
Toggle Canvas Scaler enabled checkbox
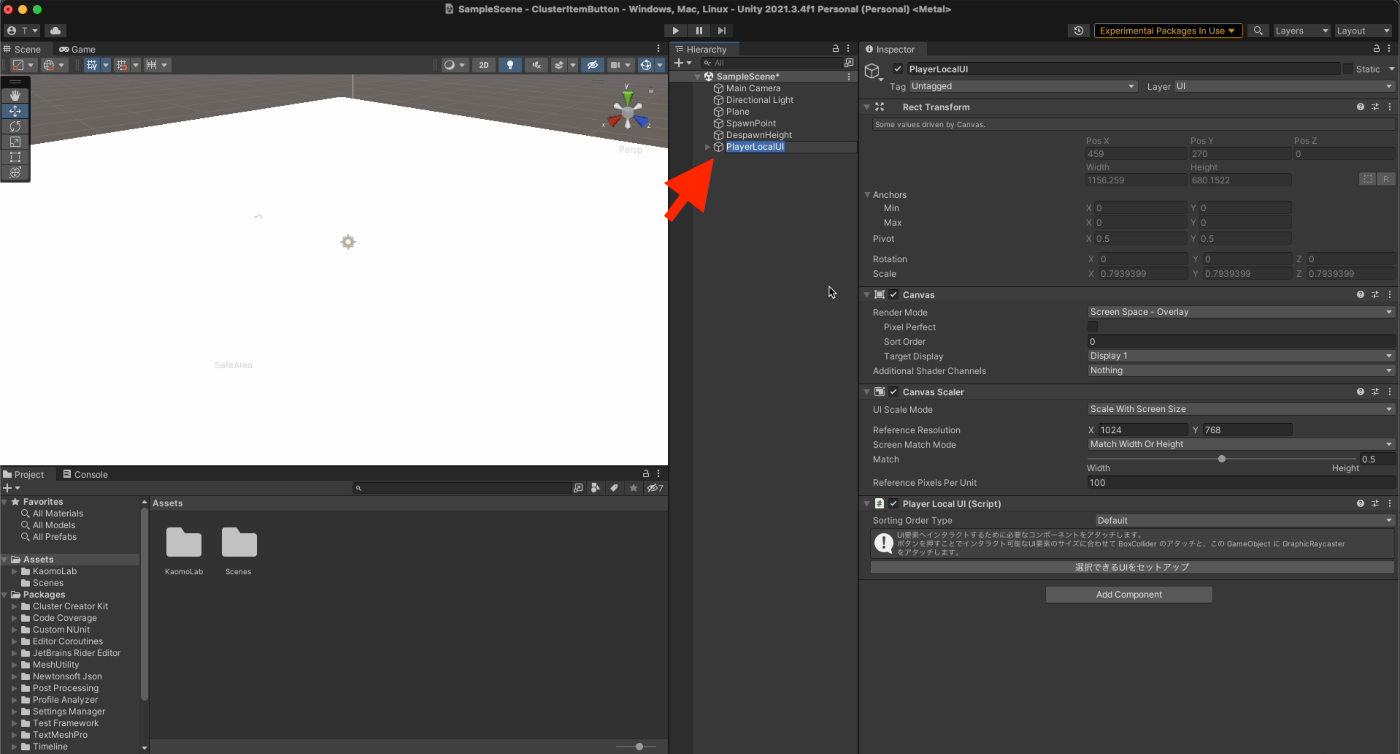[894, 392]
